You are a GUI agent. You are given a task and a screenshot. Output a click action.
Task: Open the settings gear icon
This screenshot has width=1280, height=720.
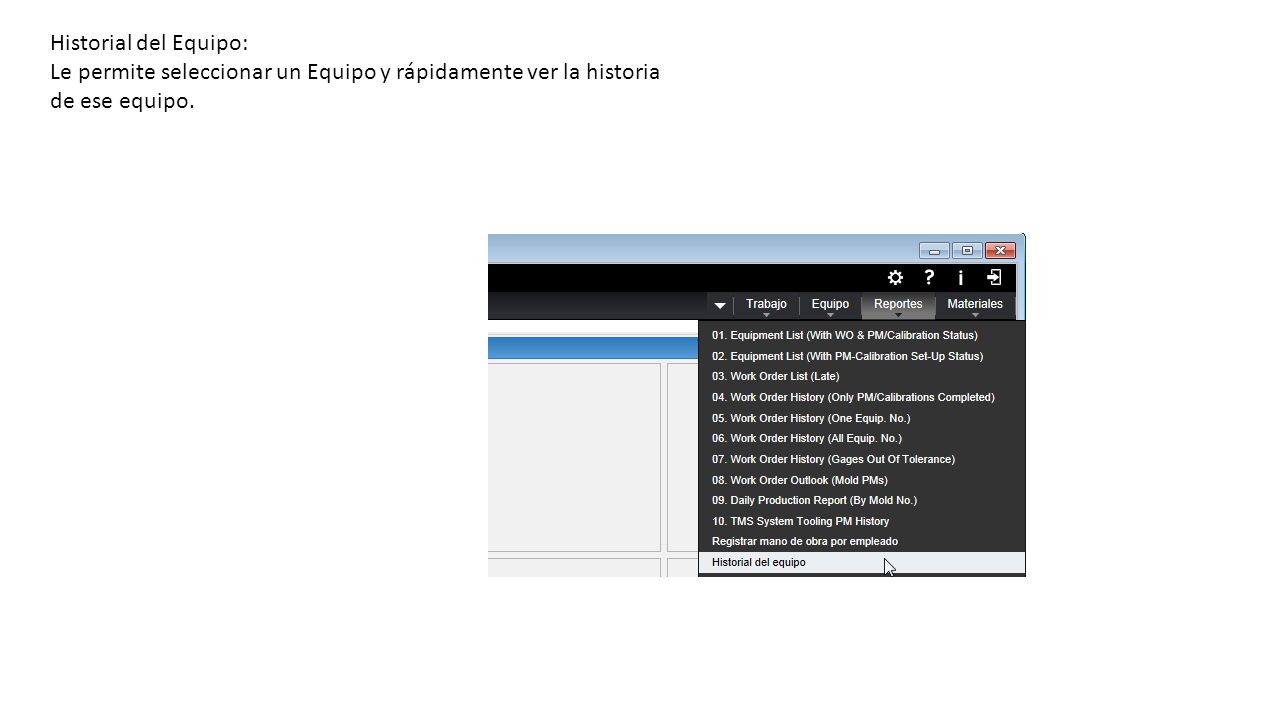point(895,277)
